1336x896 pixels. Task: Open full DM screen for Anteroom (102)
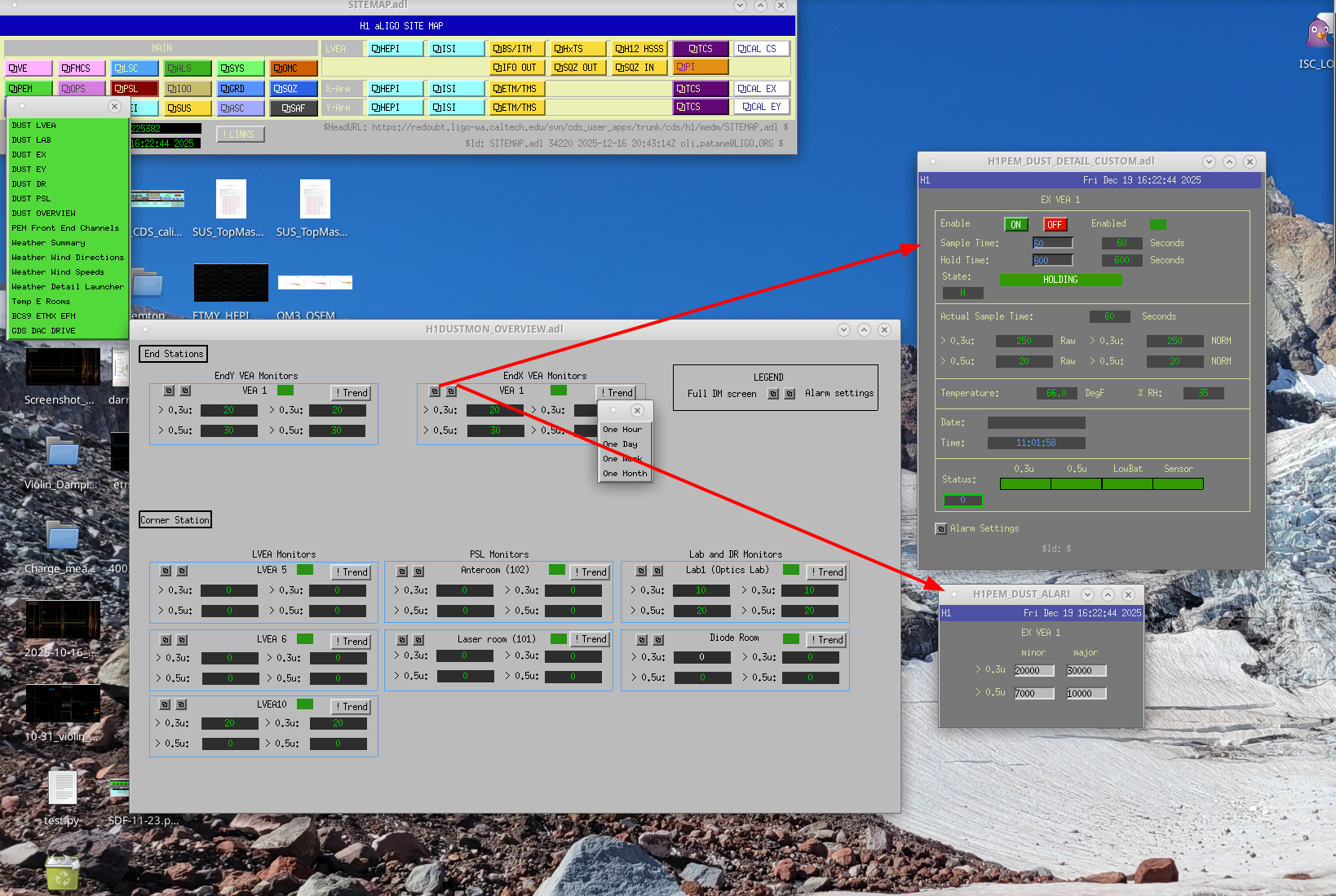tap(402, 572)
